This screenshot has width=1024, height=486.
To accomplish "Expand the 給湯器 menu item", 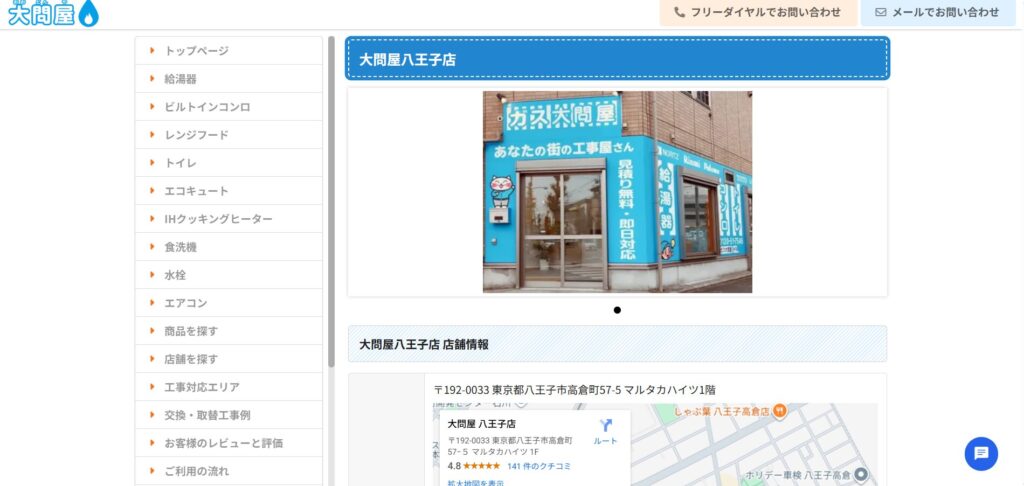I will (x=180, y=78).
